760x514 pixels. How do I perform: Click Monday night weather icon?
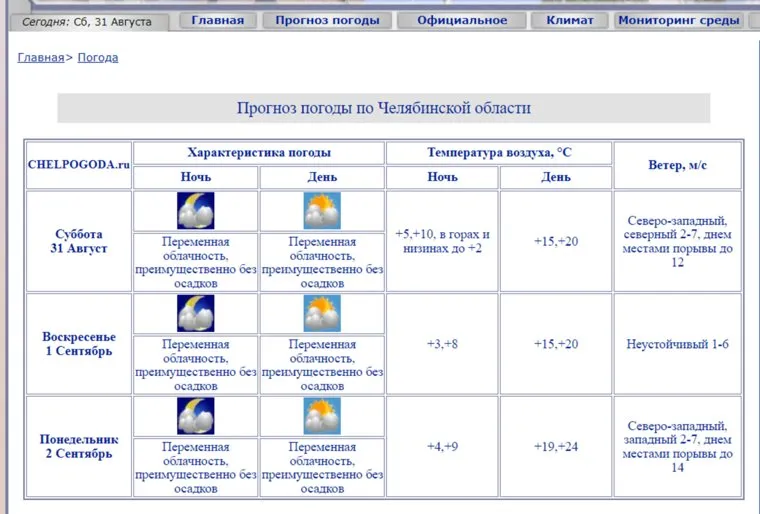196,416
